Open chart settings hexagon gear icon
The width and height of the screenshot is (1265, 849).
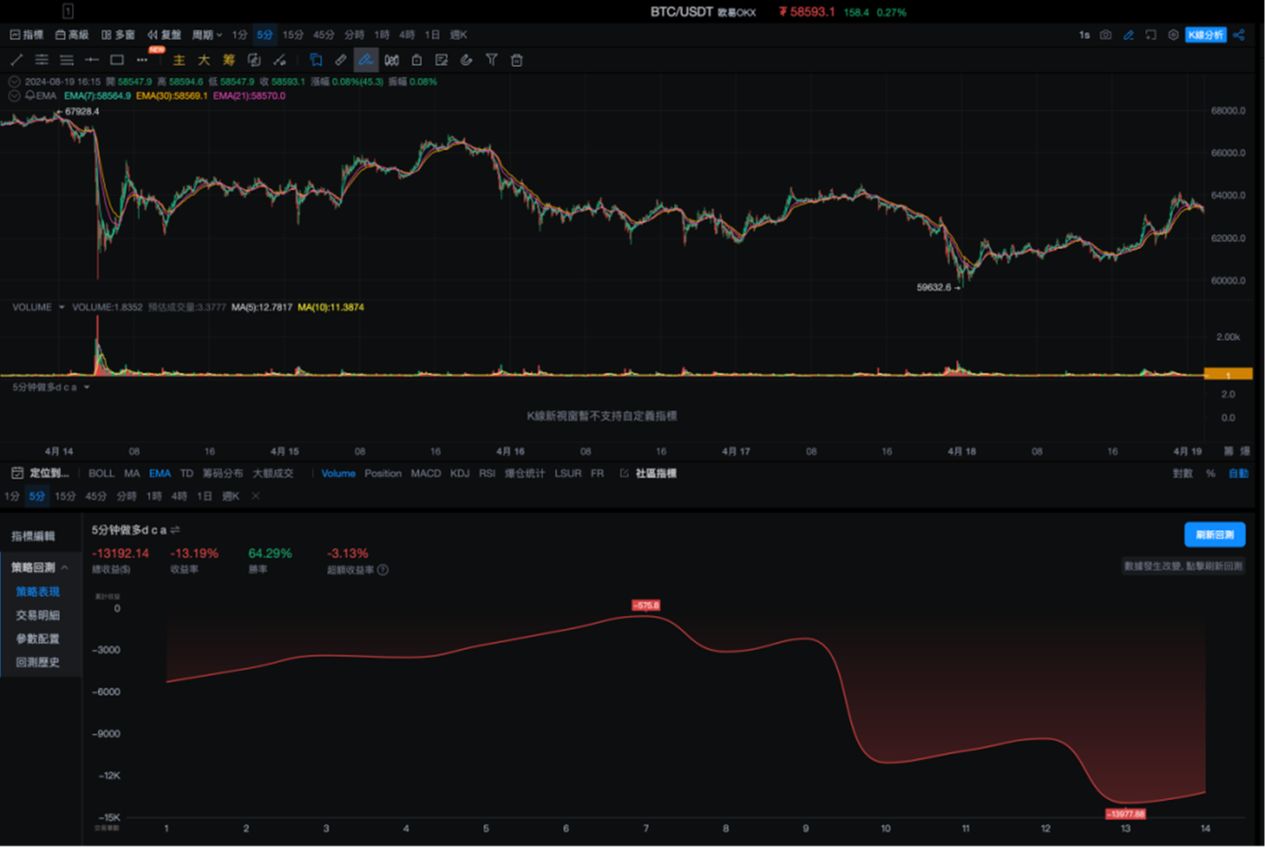[1173, 35]
